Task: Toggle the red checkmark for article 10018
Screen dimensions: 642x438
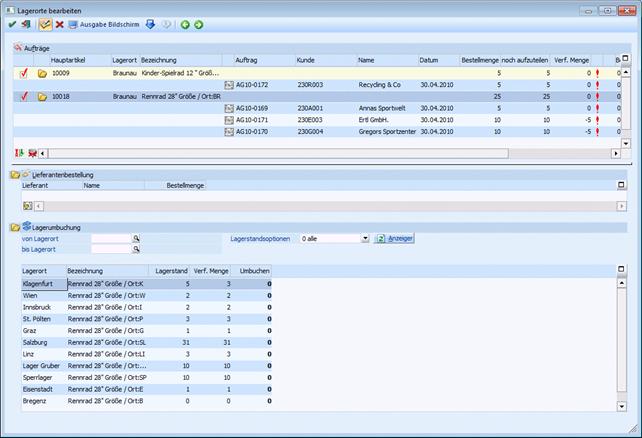Action: (24, 97)
